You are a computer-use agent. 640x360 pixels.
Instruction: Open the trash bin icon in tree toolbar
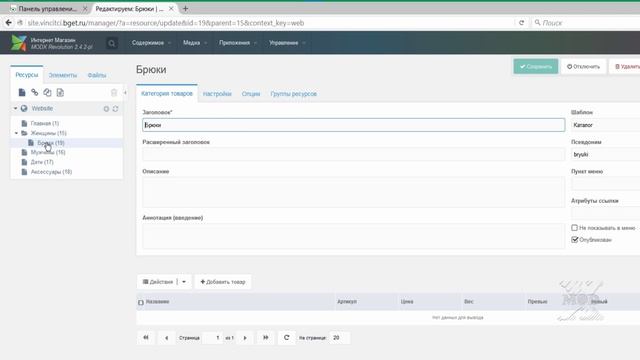(114, 93)
